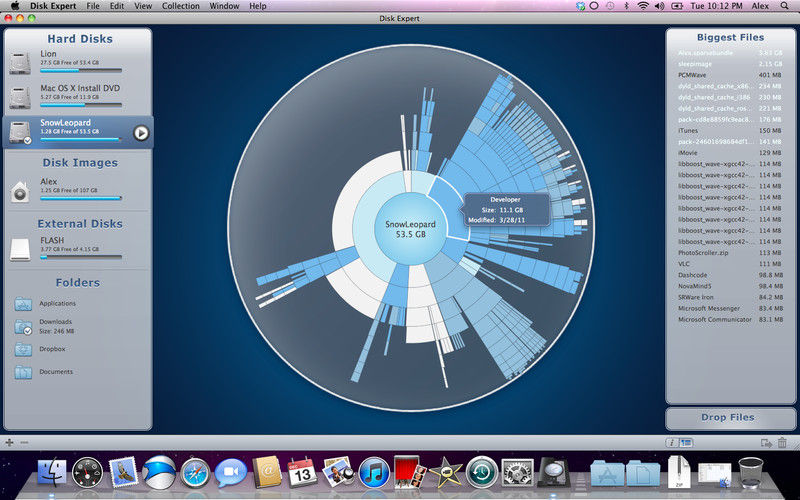Open the View menu
The height and width of the screenshot is (500, 800).
coord(143,6)
